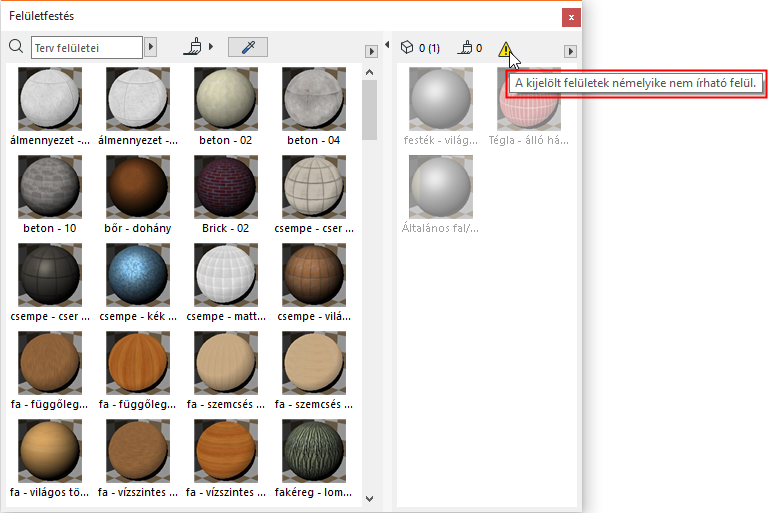Close the Felületfestés dialog
The width and height of the screenshot is (769, 513).
pyautogui.click(x=570, y=17)
